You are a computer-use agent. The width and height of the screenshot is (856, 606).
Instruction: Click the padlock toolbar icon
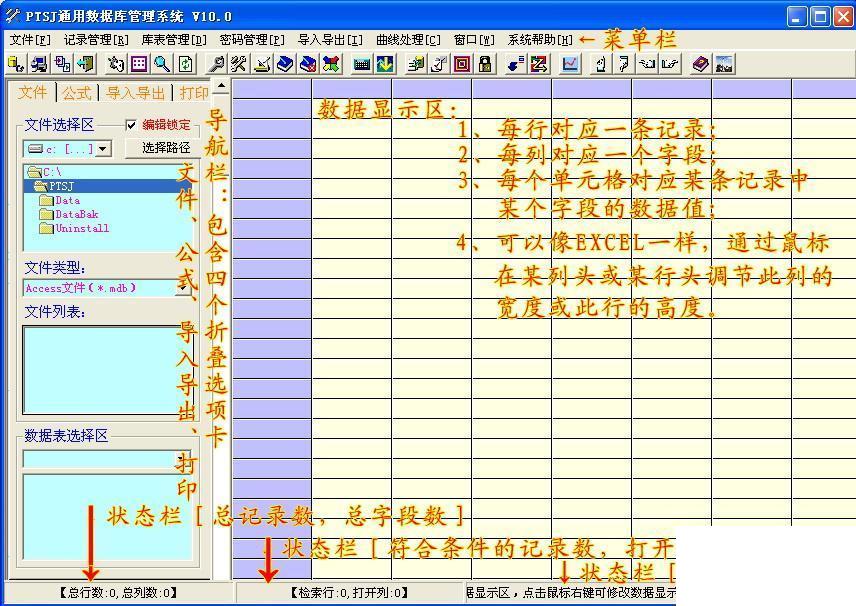coord(485,64)
